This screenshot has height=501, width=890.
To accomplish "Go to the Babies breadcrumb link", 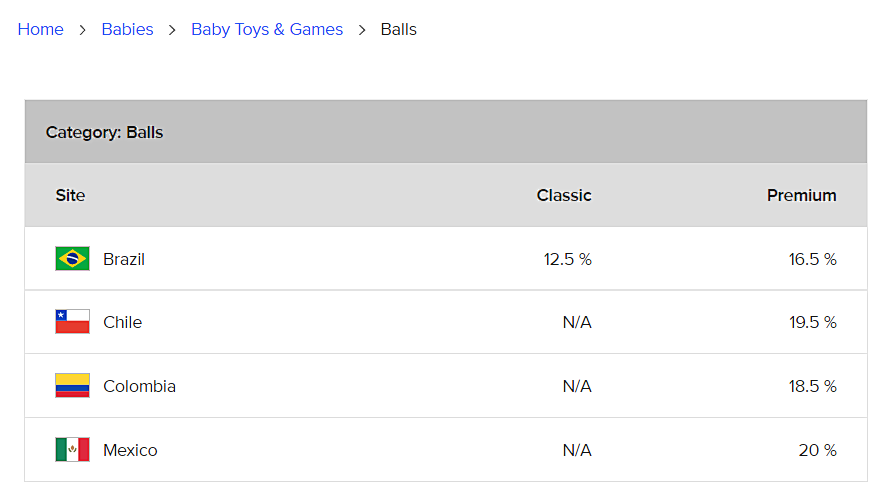I will click(x=127, y=29).
